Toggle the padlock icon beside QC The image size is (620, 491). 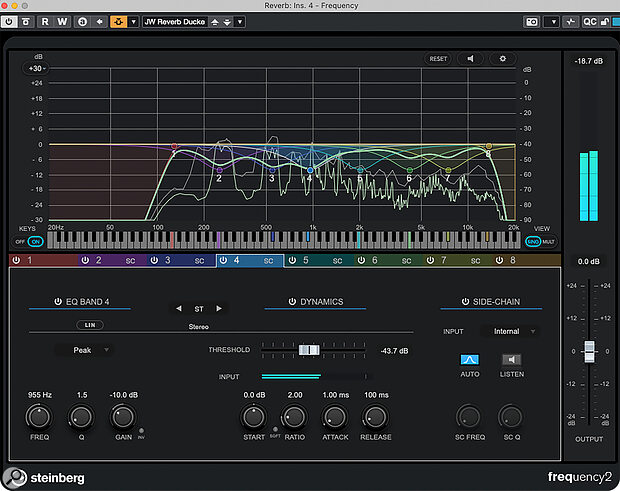pyautogui.click(x=604, y=22)
